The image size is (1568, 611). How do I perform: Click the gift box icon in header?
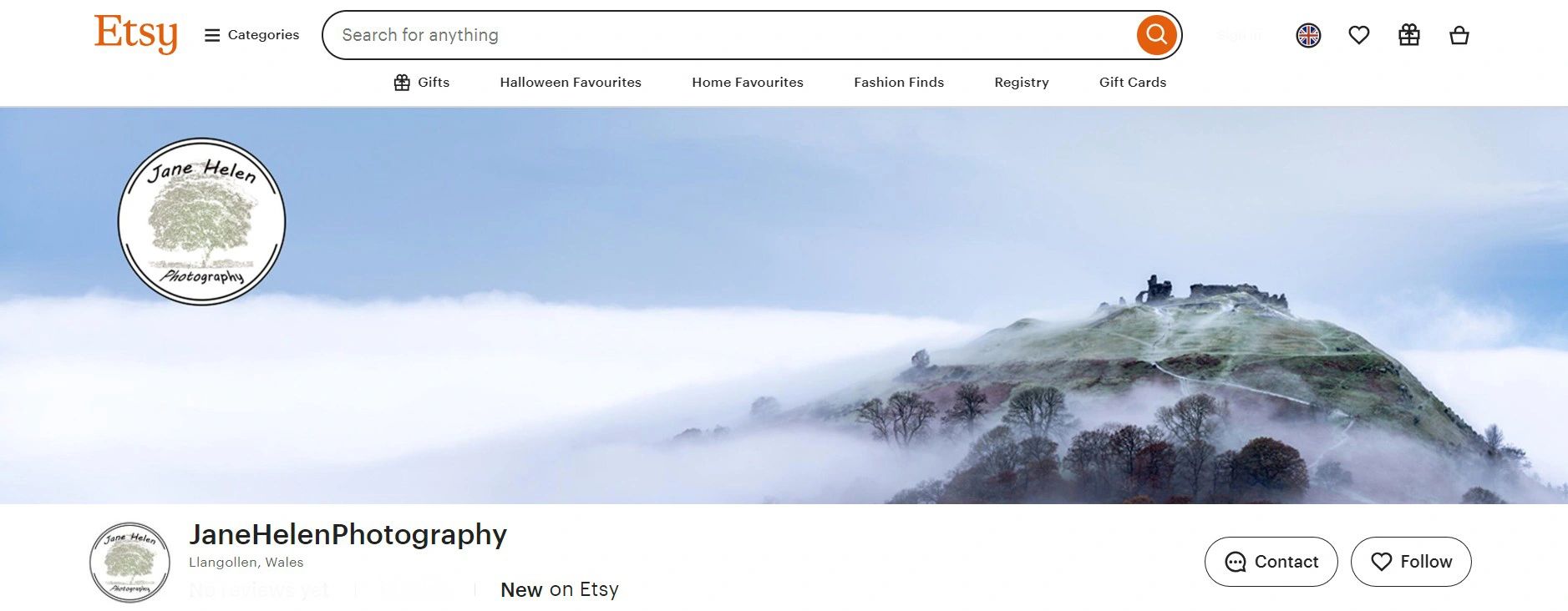pos(1409,35)
